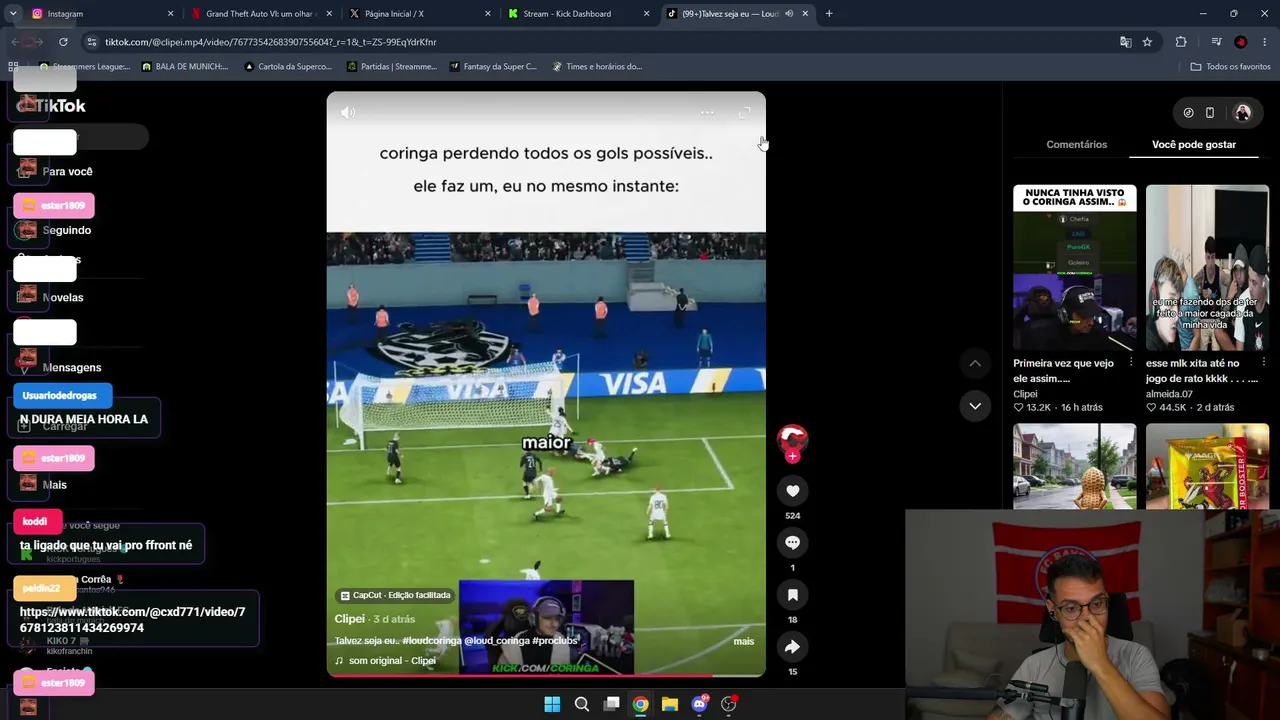Screen dimensions: 1280x720
Task: Expand the video description with 'mais'
Action: click(x=743, y=641)
